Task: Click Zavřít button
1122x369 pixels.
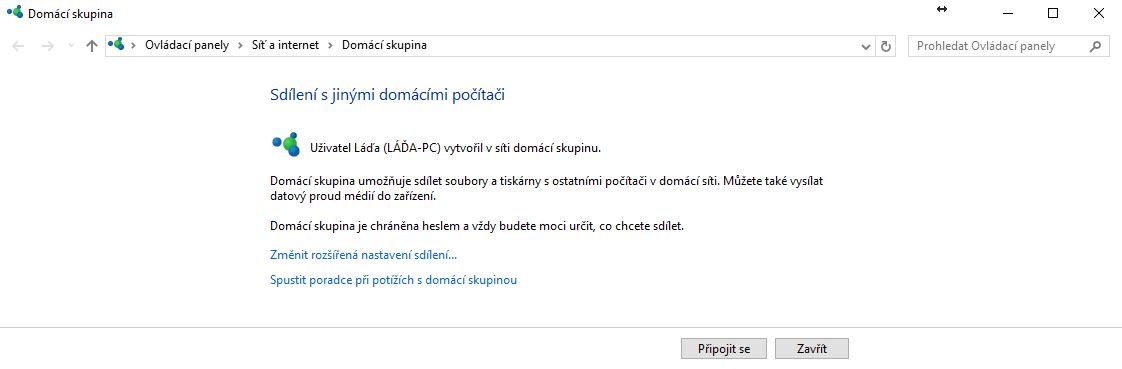Action: click(812, 349)
